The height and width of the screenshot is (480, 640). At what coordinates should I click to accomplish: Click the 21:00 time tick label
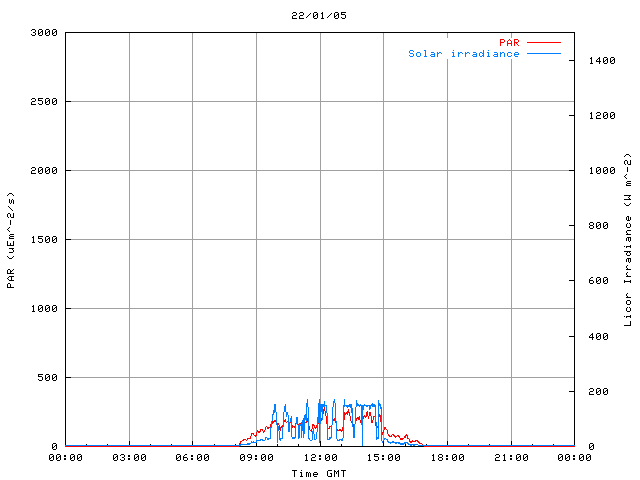point(511,458)
